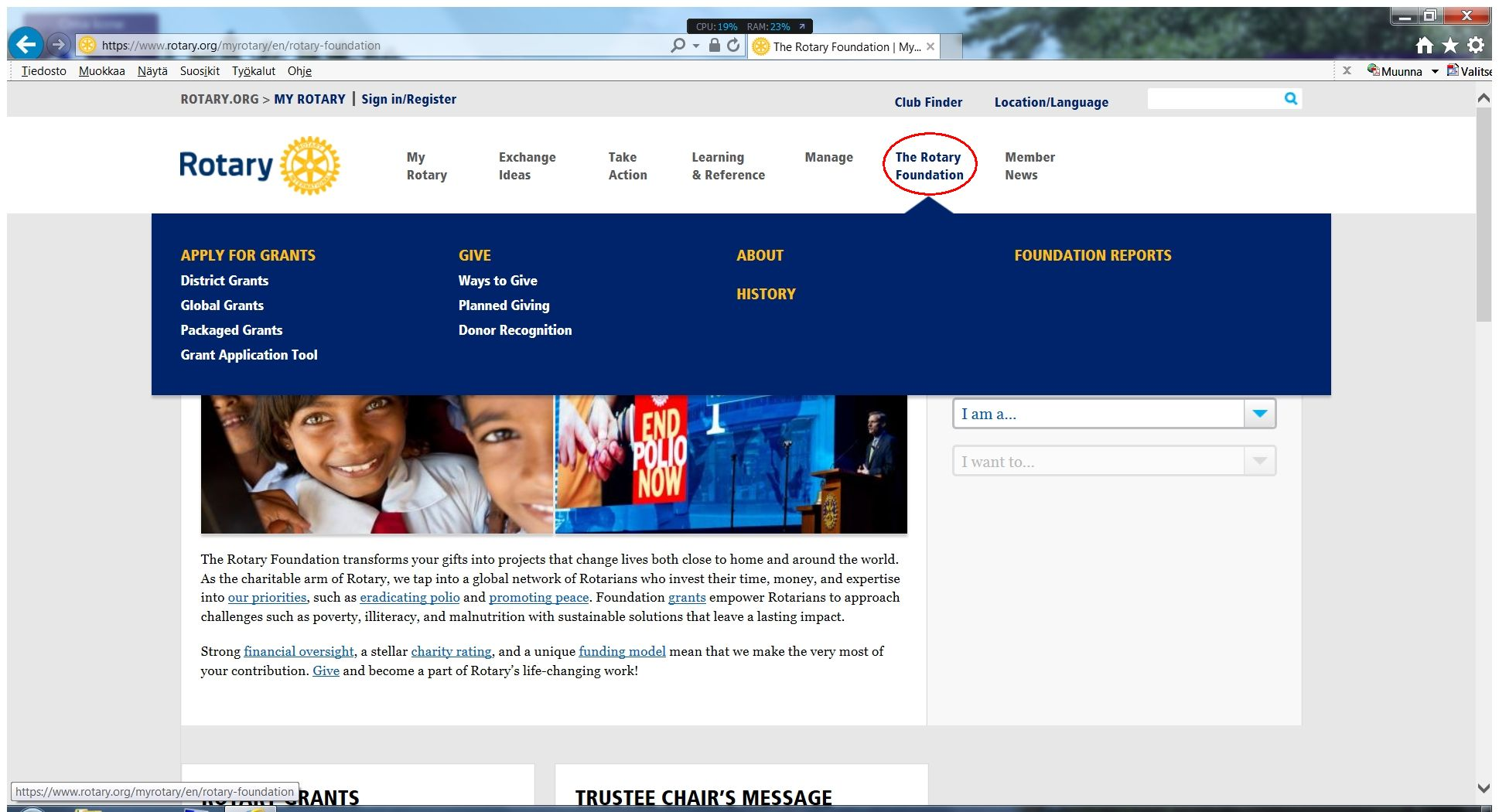
Task: Open the address bar dropdown arrow
Action: point(696,46)
